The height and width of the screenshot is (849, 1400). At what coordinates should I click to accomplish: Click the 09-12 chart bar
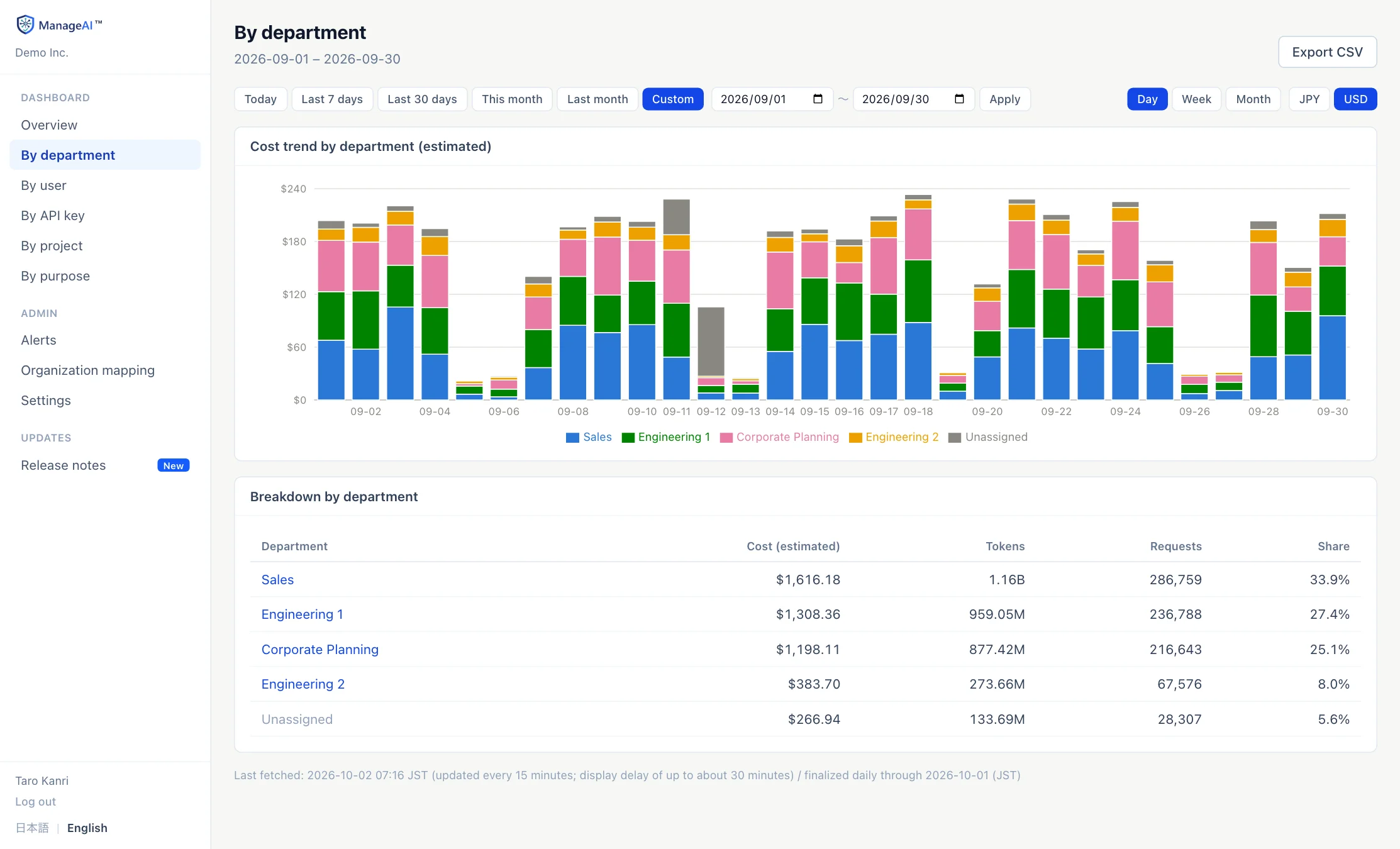click(711, 353)
